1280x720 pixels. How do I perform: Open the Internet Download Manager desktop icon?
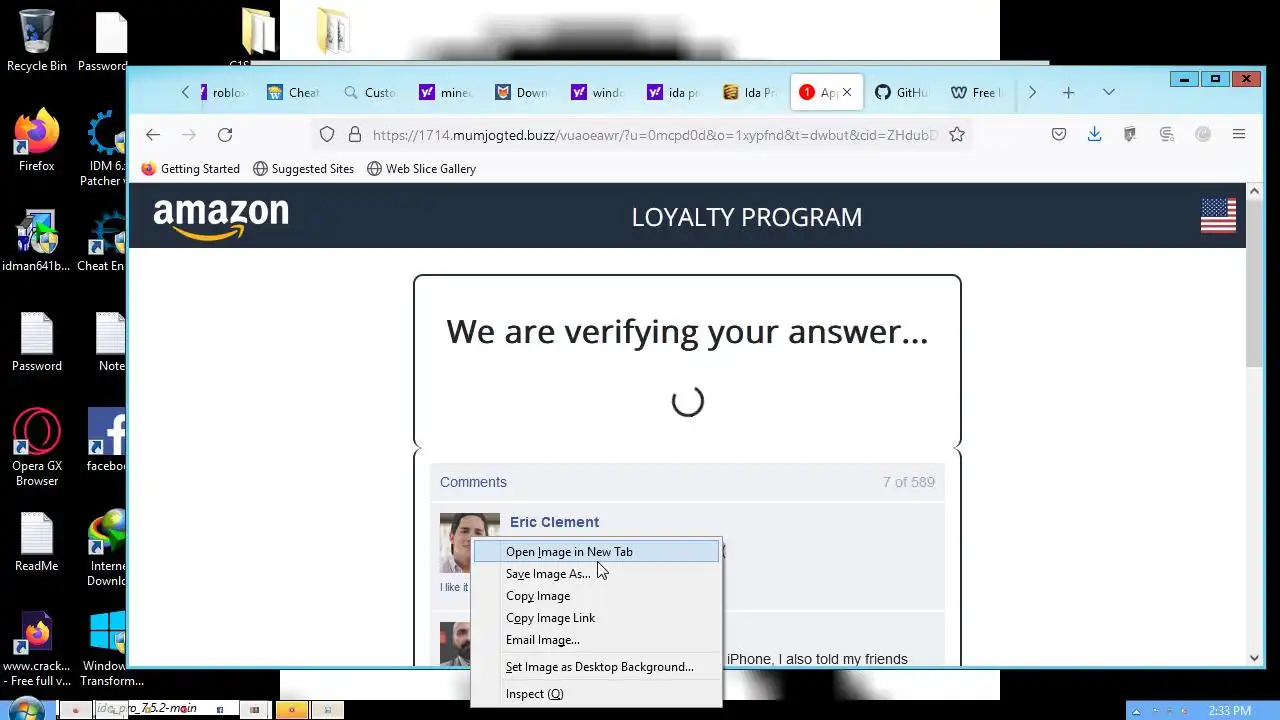pyautogui.click(x=106, y=548)
